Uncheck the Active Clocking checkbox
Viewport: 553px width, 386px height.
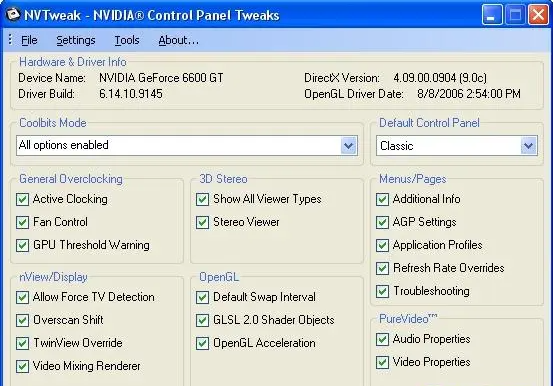tap(23, 199)
